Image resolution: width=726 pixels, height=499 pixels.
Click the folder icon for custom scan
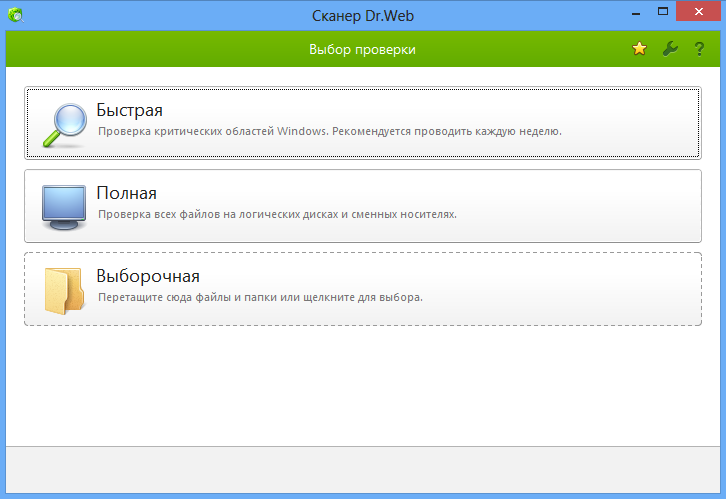point(64,291)
